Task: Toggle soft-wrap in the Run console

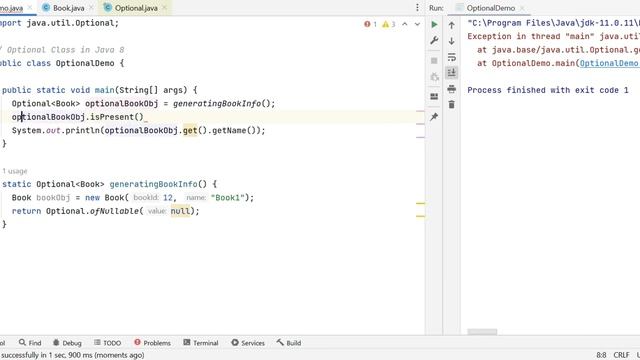Action: point(451,57)
